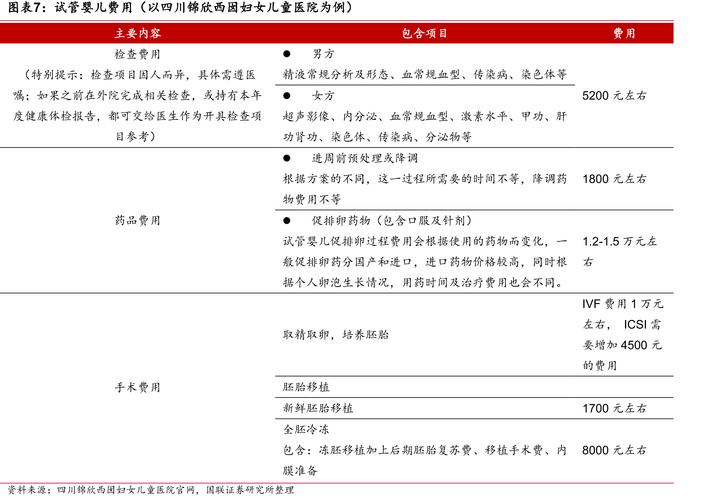Screen dimensions: 723x500
Task: Click the line starting with '包含：冻胚移植'
Action: click(425, 450)
